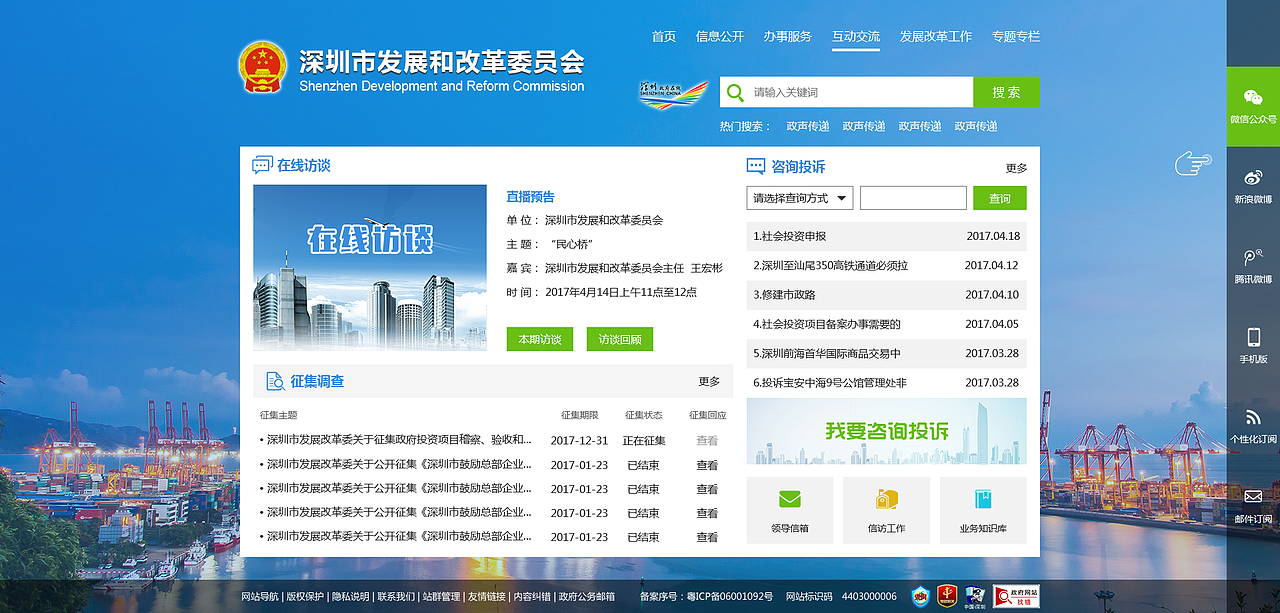Click the 政府网站 找错 footer badge

(1016, 596)
